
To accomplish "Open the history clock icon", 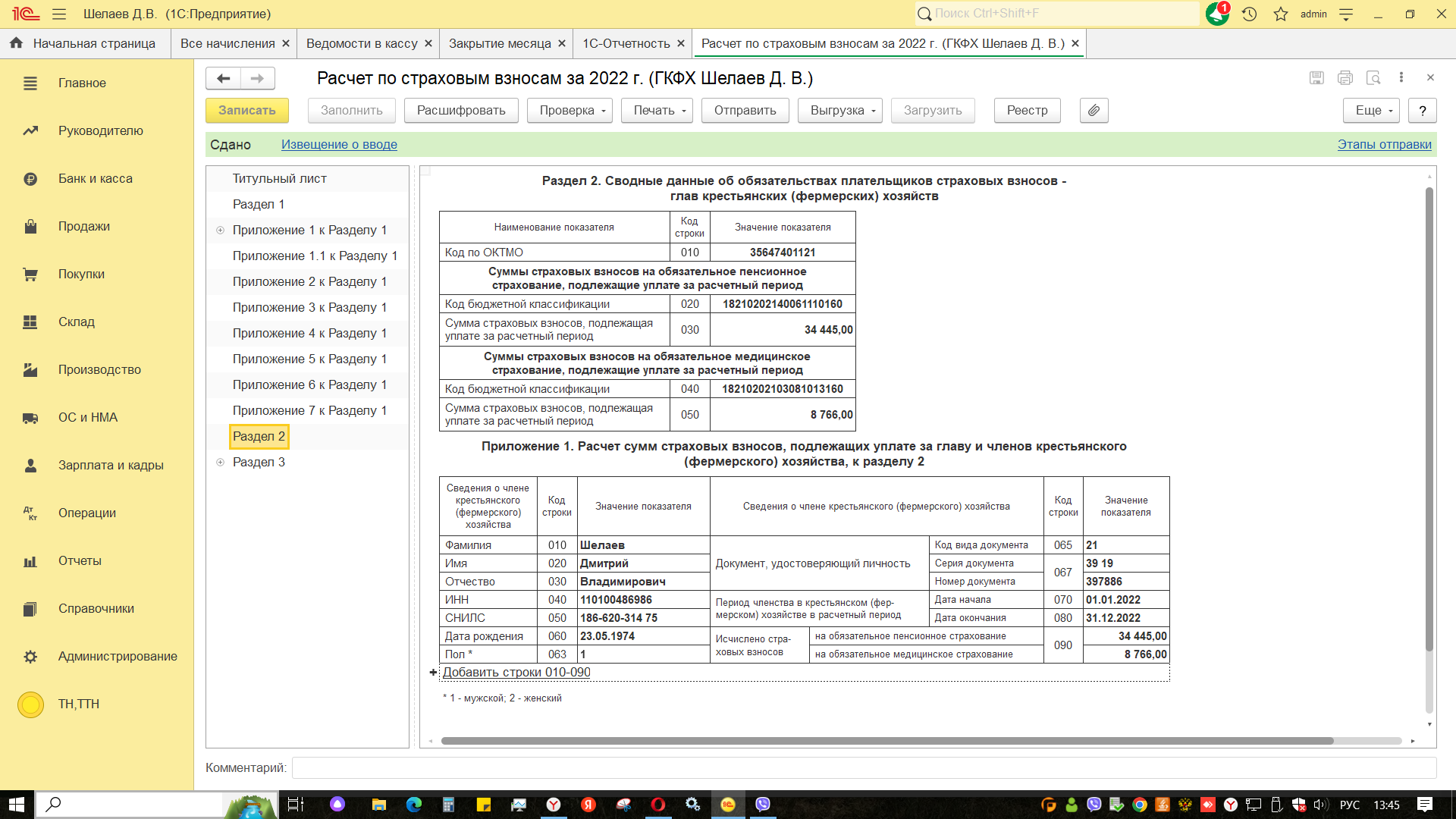I will coord(1250,14).
